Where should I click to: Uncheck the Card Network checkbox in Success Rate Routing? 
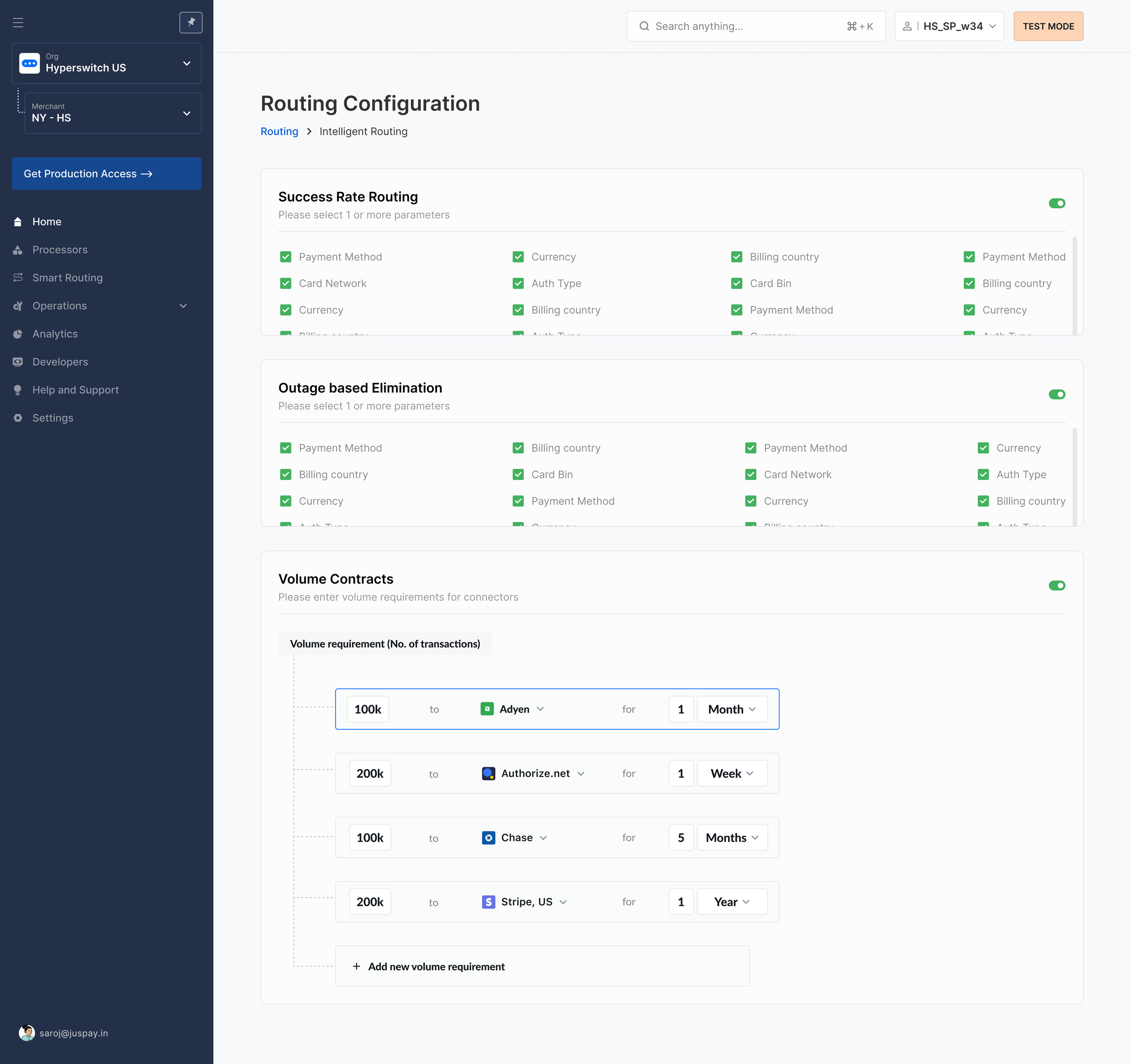pos(286,283)
